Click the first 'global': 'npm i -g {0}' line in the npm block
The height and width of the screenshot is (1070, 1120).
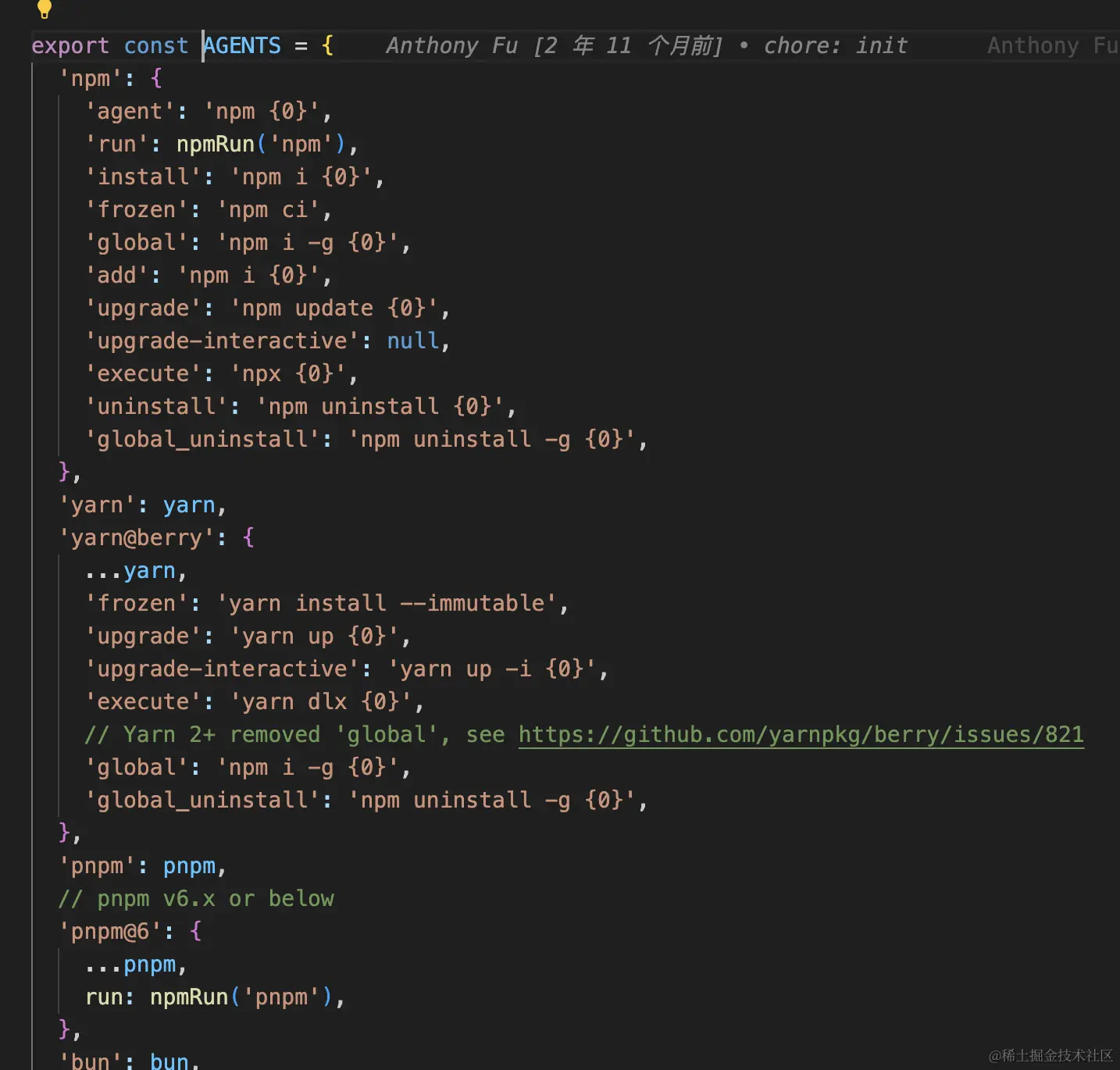tap(248, 243)
